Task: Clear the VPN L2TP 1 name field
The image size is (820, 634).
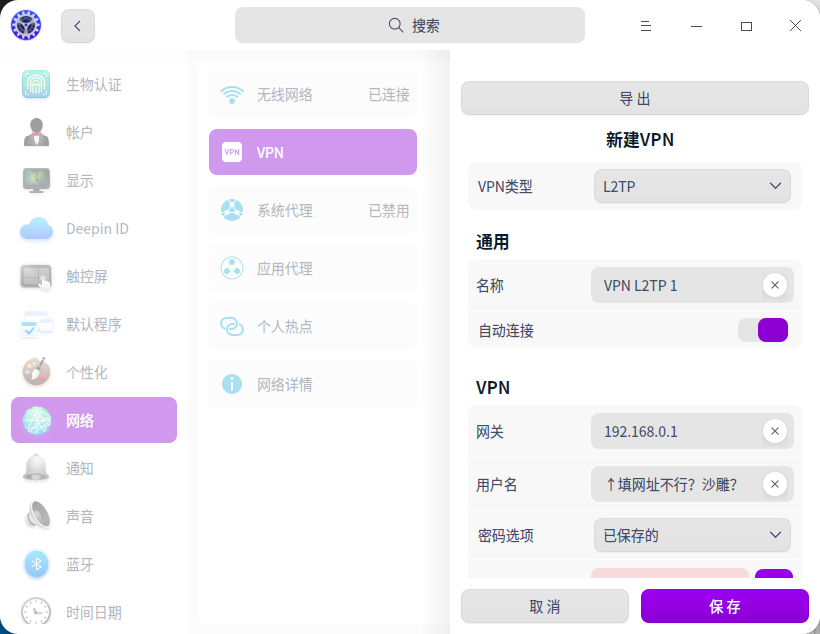Action: click(x=775, y=285)
